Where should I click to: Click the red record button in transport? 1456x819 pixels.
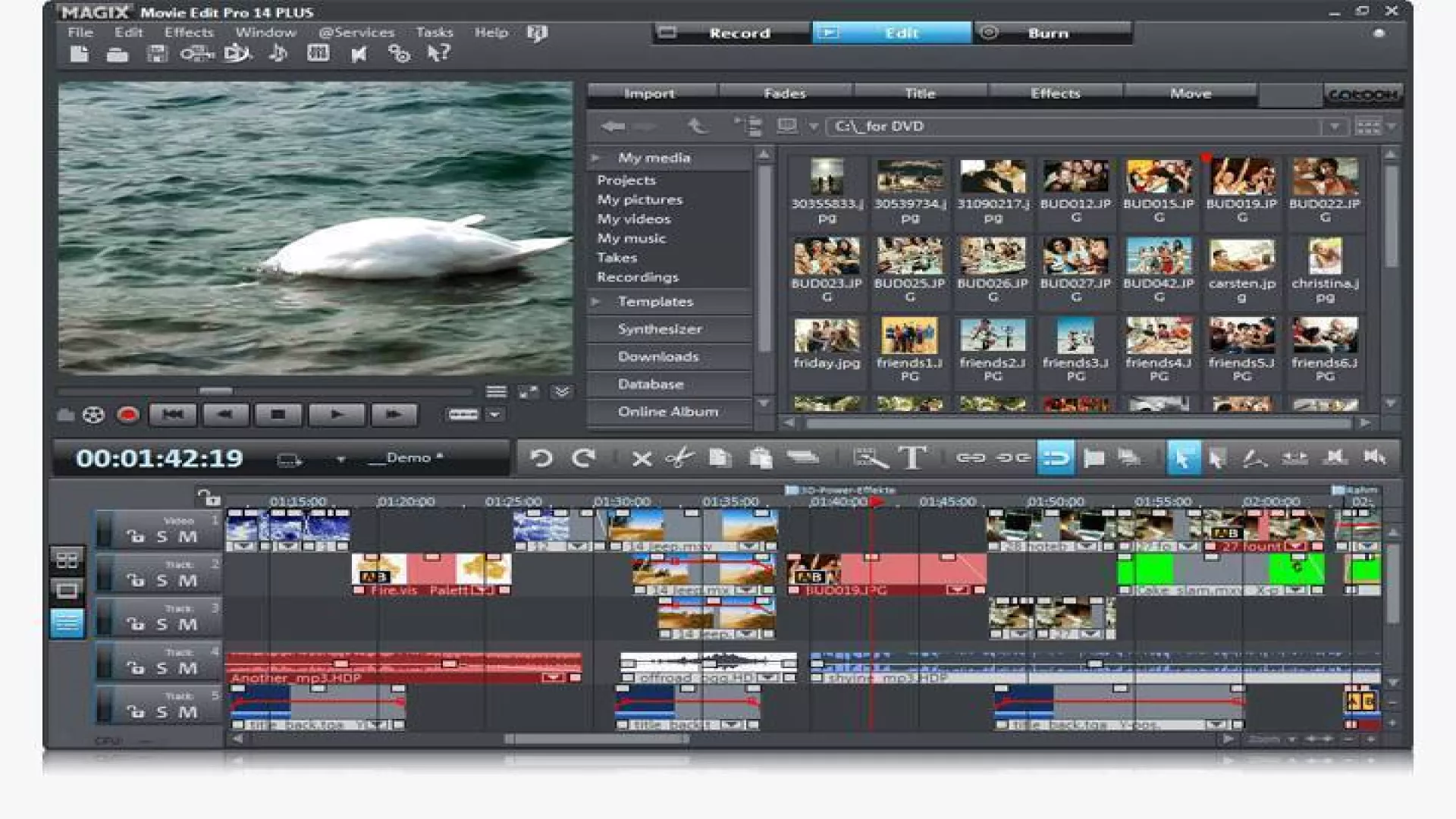[x=128, y=415]
